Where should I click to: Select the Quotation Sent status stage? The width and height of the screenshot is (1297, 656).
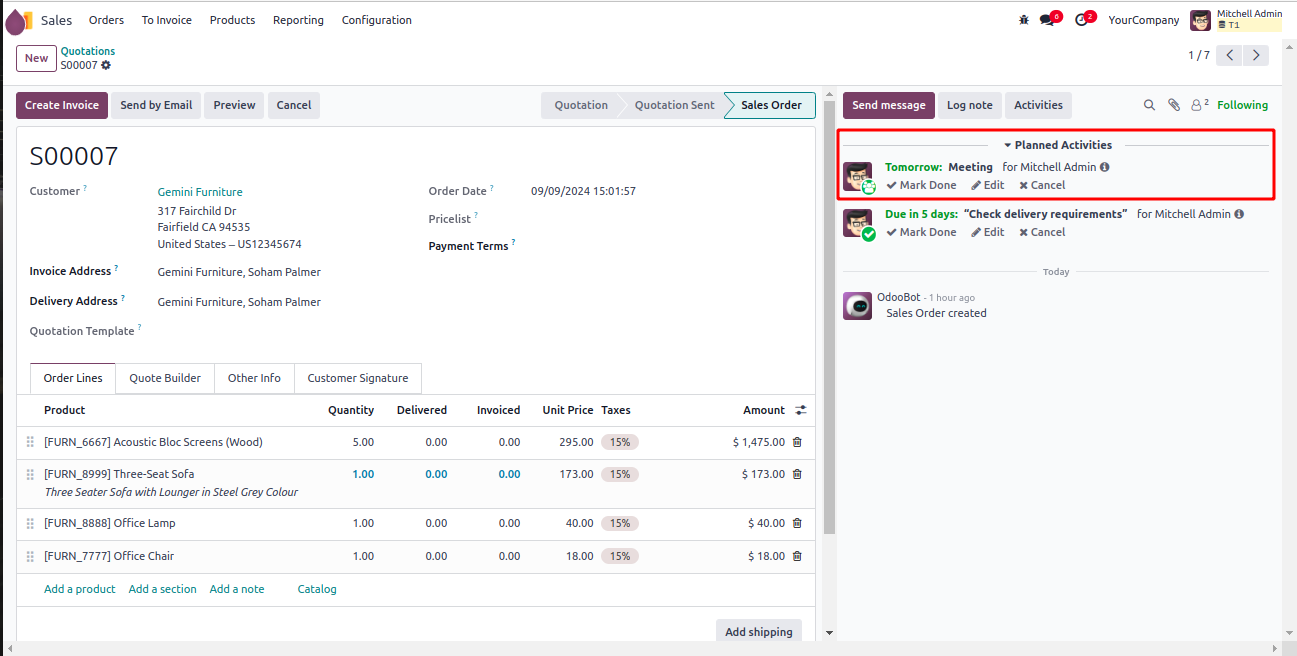click(674, 105)
